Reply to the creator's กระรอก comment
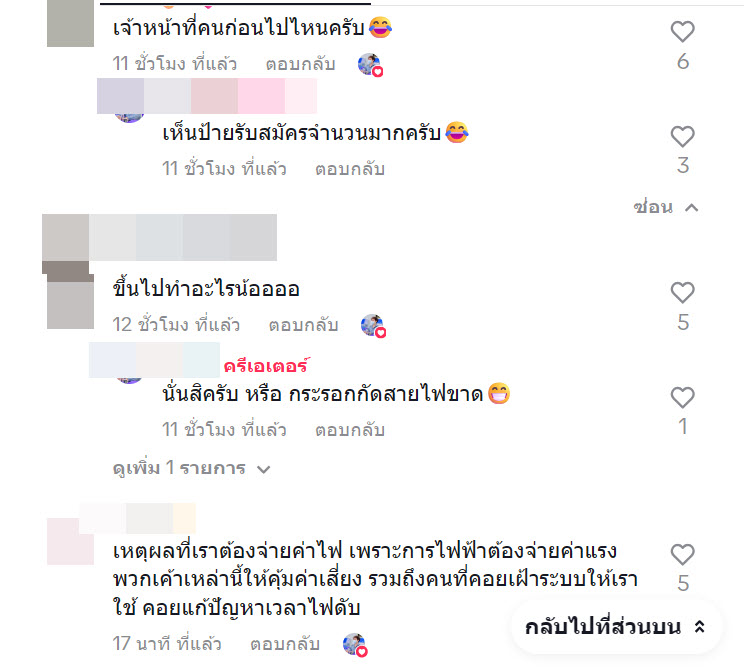This screenshot has width=744, height=671. [x=350, y=430]
